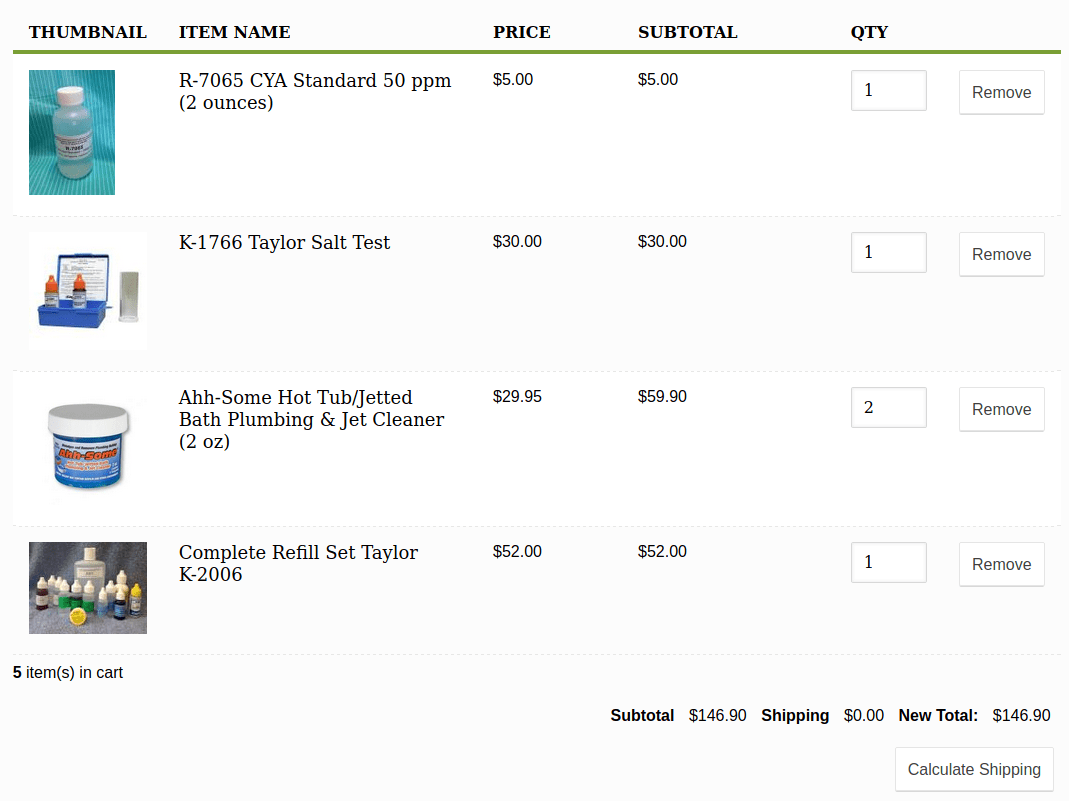Focus quantity field for Complete Refill Set
Screen dimensions: 1069x801
[889, 562]
